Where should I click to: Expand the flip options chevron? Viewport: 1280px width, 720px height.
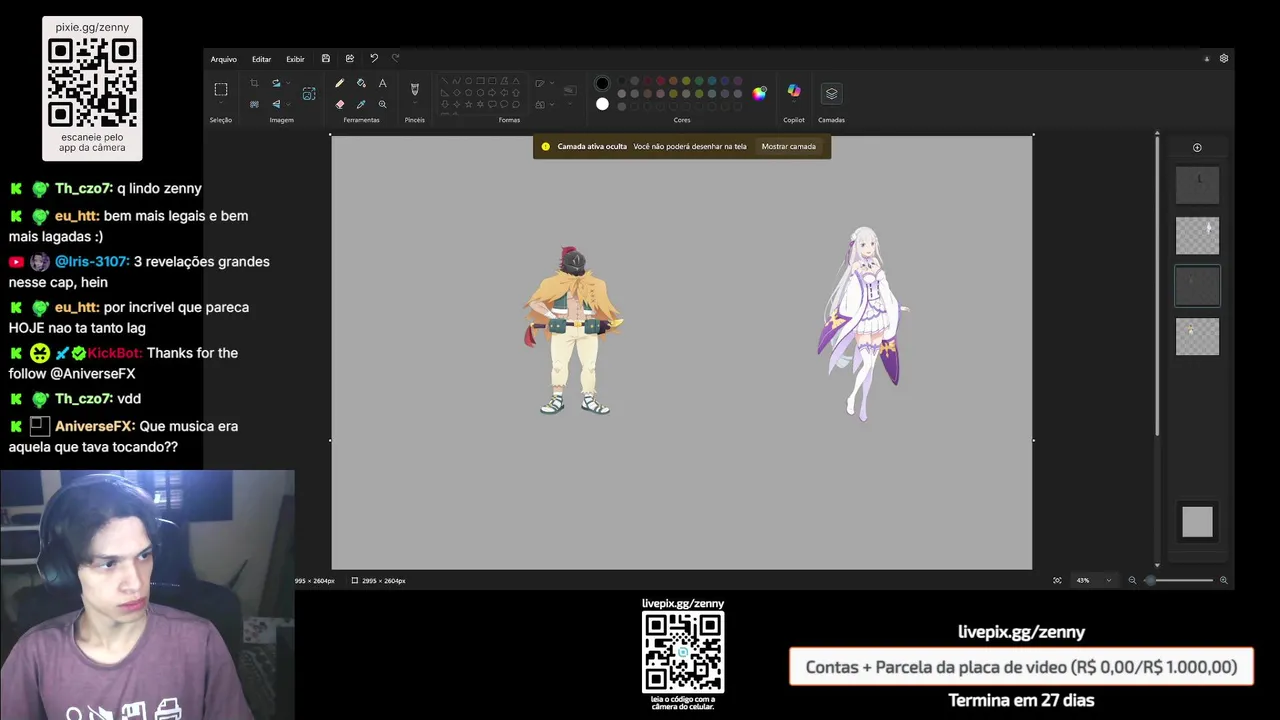[x=288, y=104]
